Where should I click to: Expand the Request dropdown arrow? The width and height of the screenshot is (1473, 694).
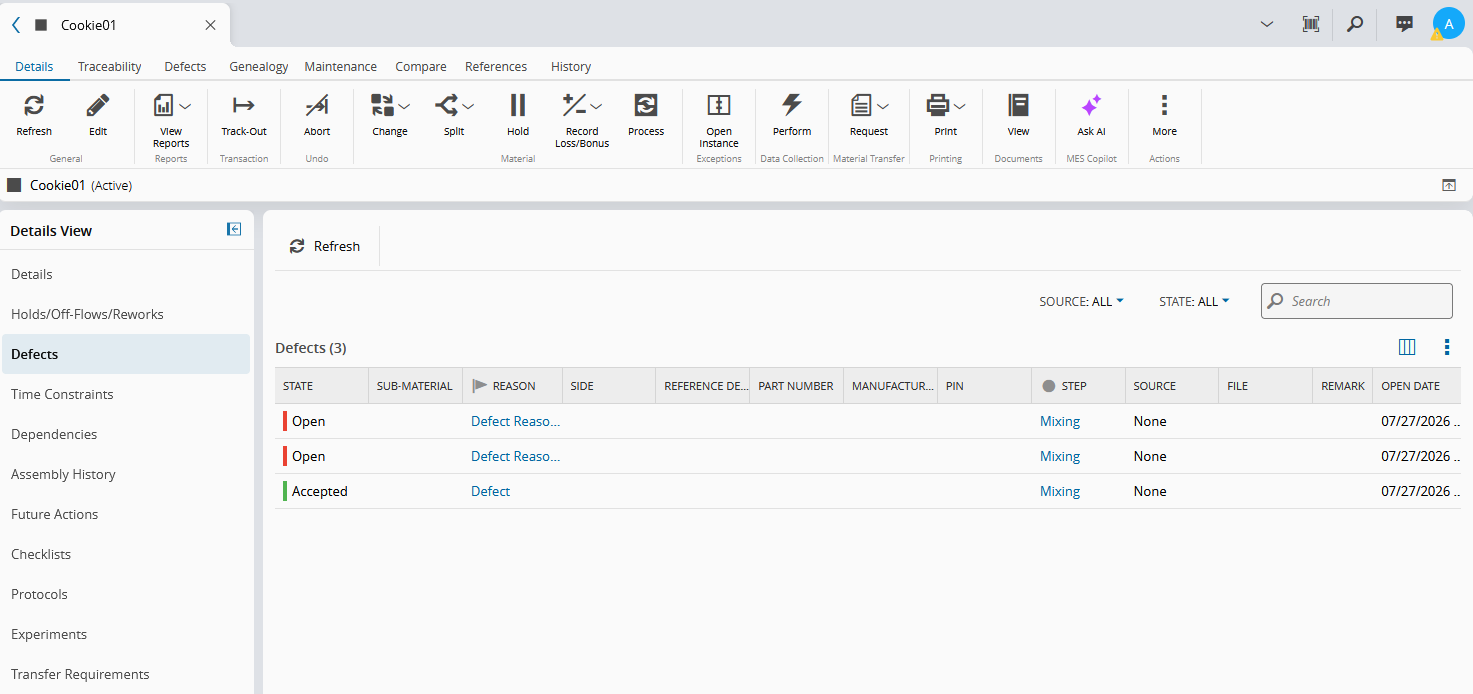tap(883, 106)
